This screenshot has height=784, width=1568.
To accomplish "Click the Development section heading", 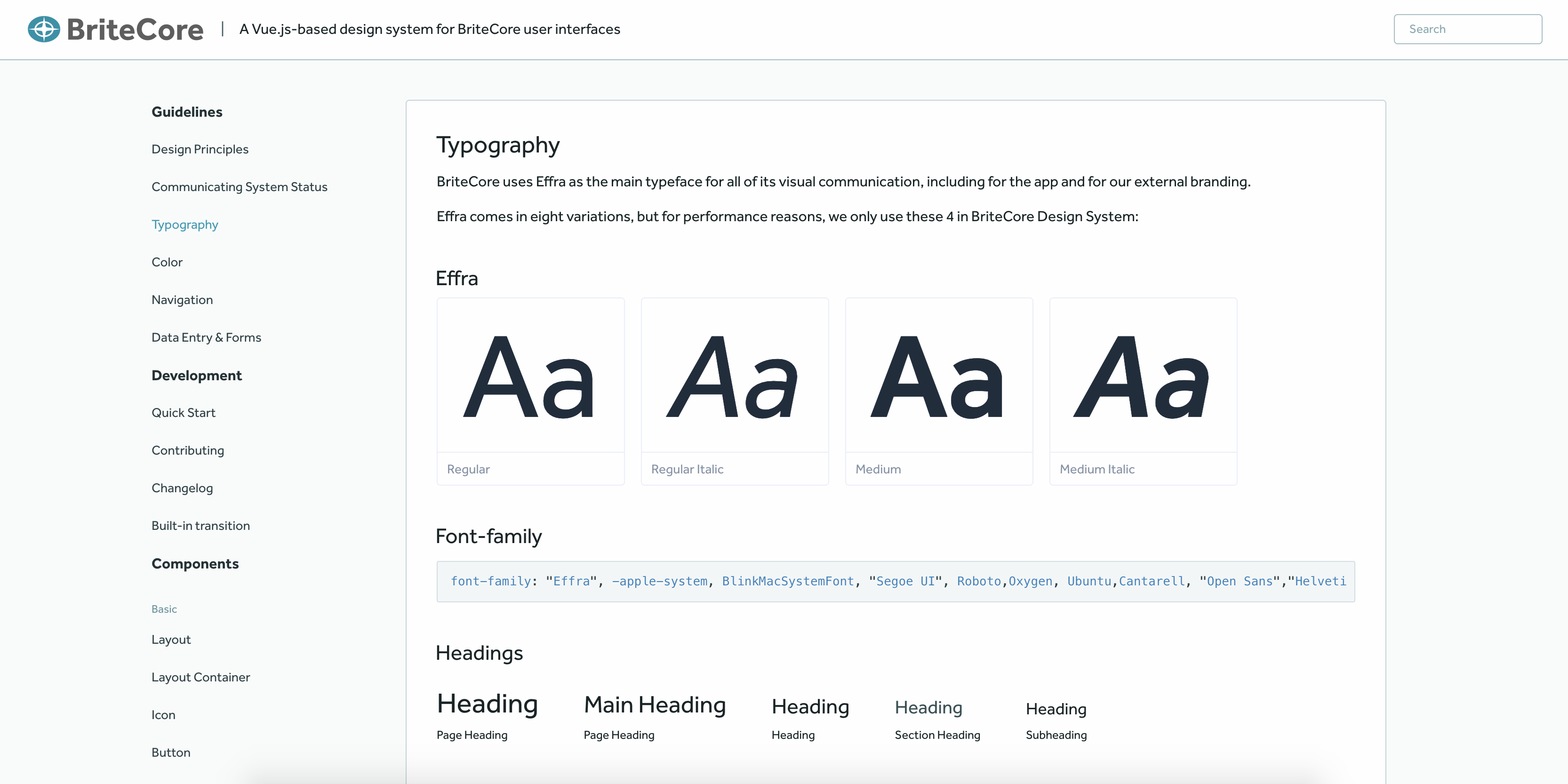I will (x=196, y=376).
